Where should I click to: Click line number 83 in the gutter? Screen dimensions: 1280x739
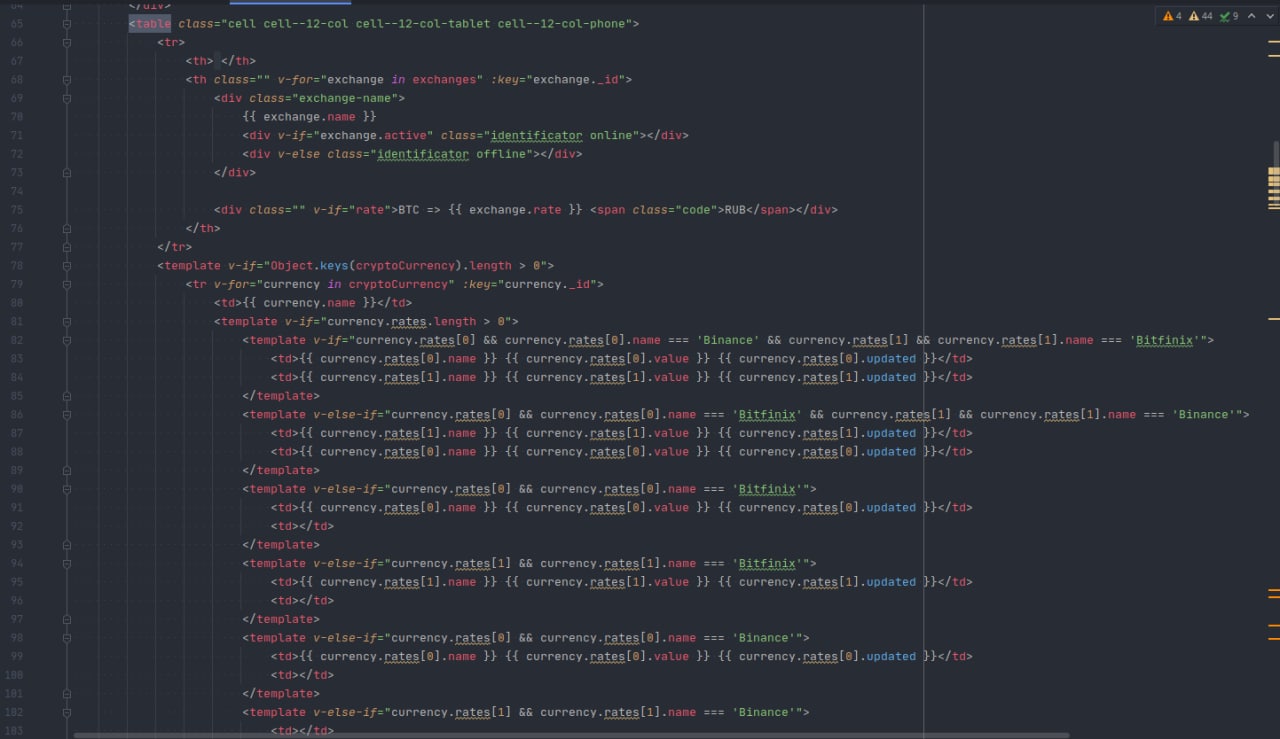(x=16, y=359)
